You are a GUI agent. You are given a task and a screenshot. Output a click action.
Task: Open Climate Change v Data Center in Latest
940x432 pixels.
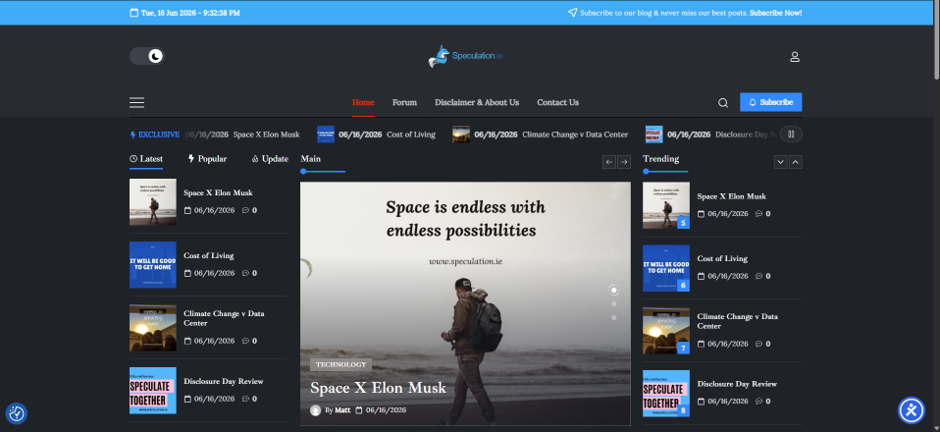point(224,318)
